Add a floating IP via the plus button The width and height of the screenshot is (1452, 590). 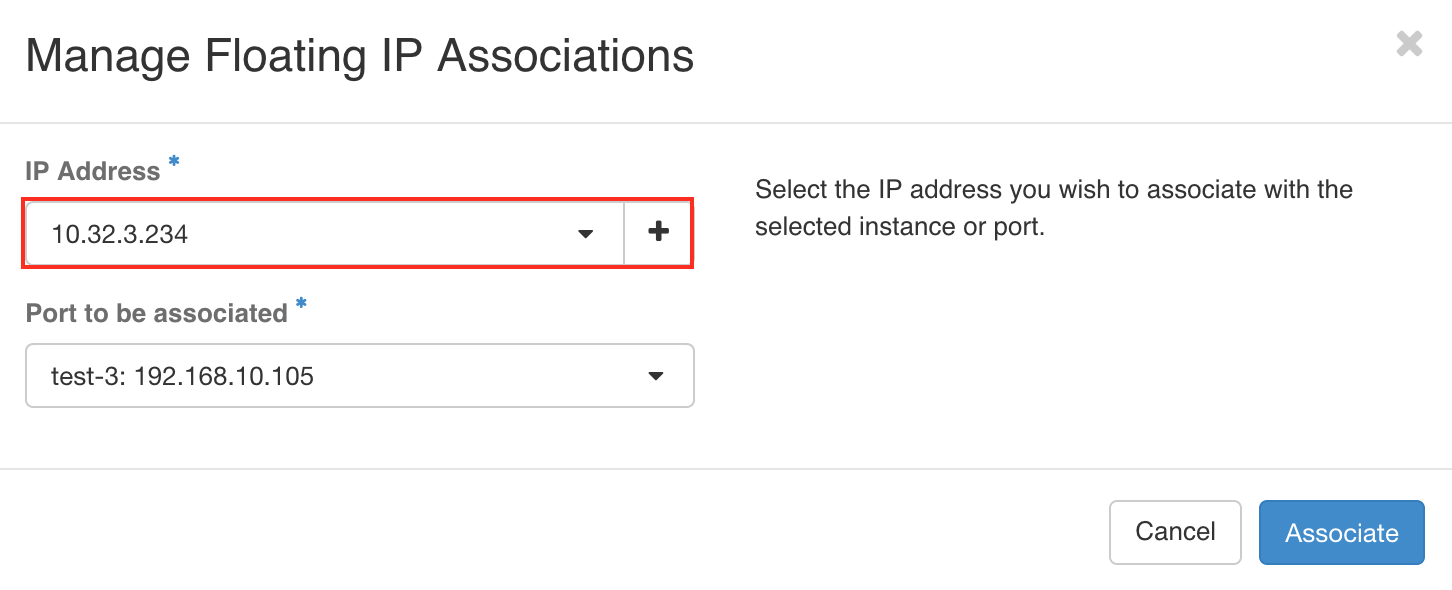coord(658,234)
